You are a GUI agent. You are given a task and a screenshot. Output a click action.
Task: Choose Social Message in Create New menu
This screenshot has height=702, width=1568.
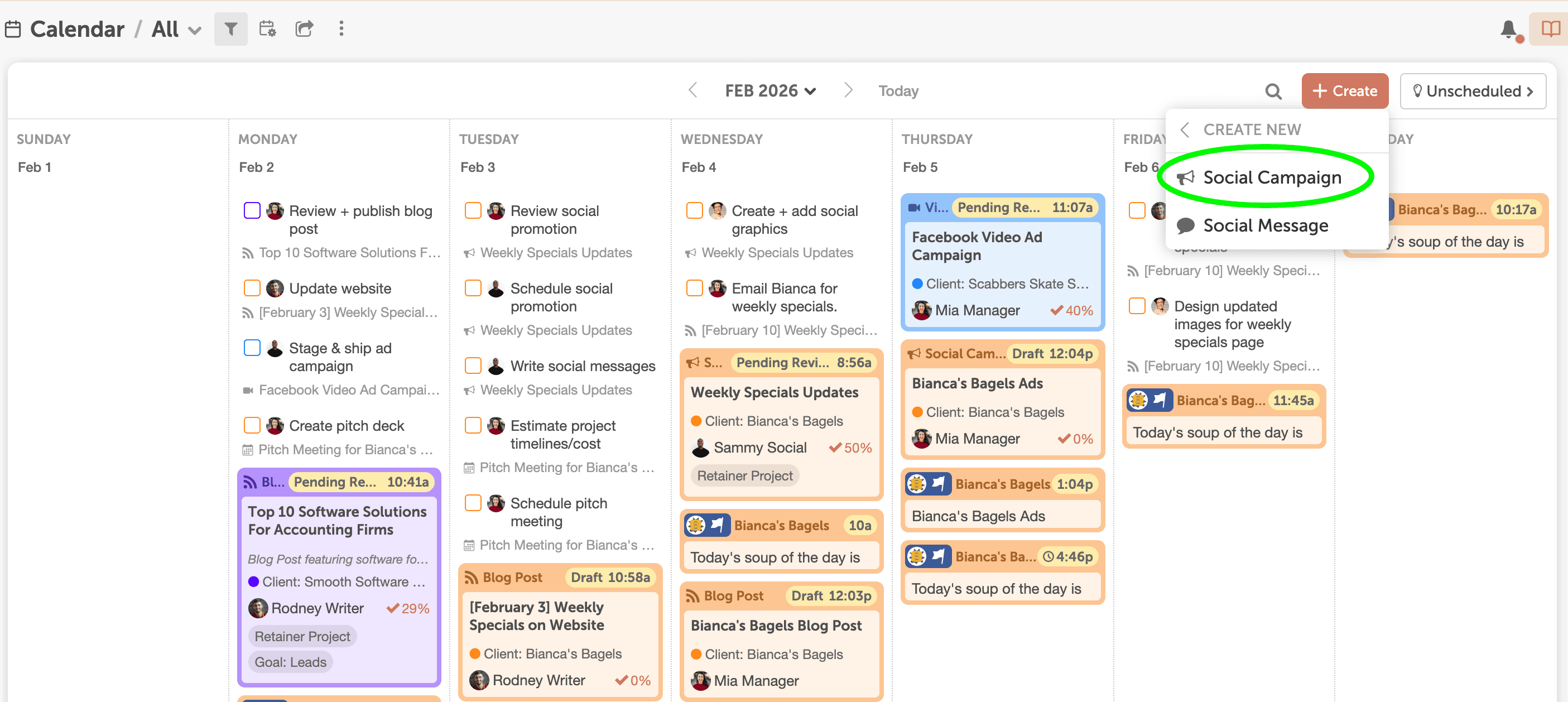tap(1265, 226)
